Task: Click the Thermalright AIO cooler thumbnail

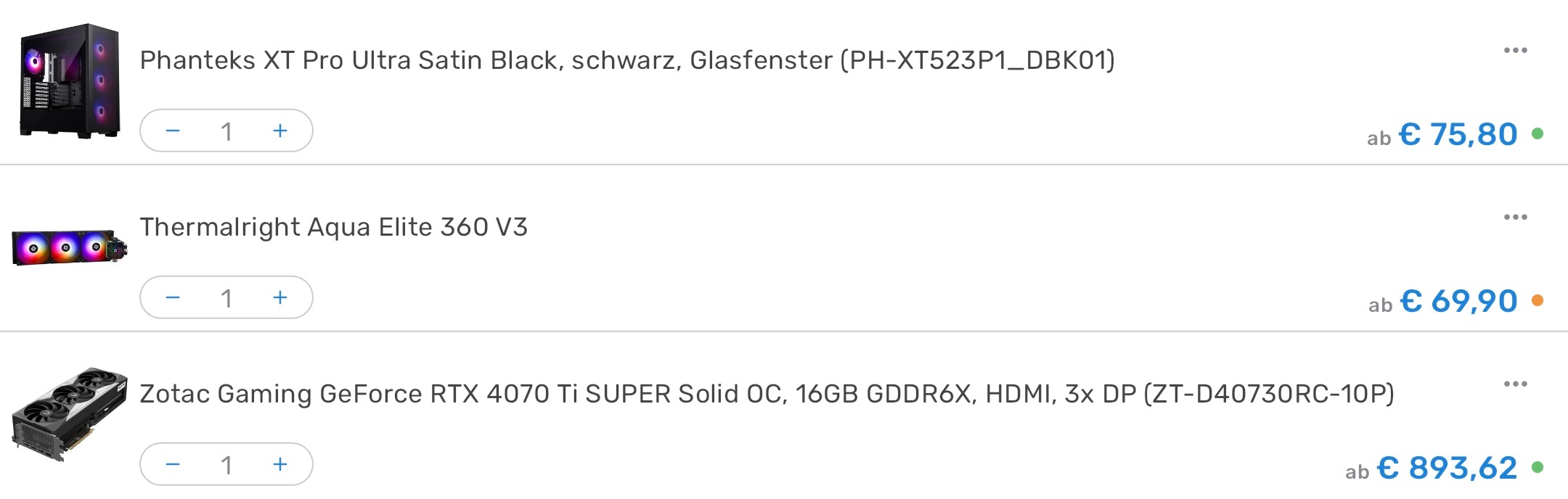Action: [70, 248]
